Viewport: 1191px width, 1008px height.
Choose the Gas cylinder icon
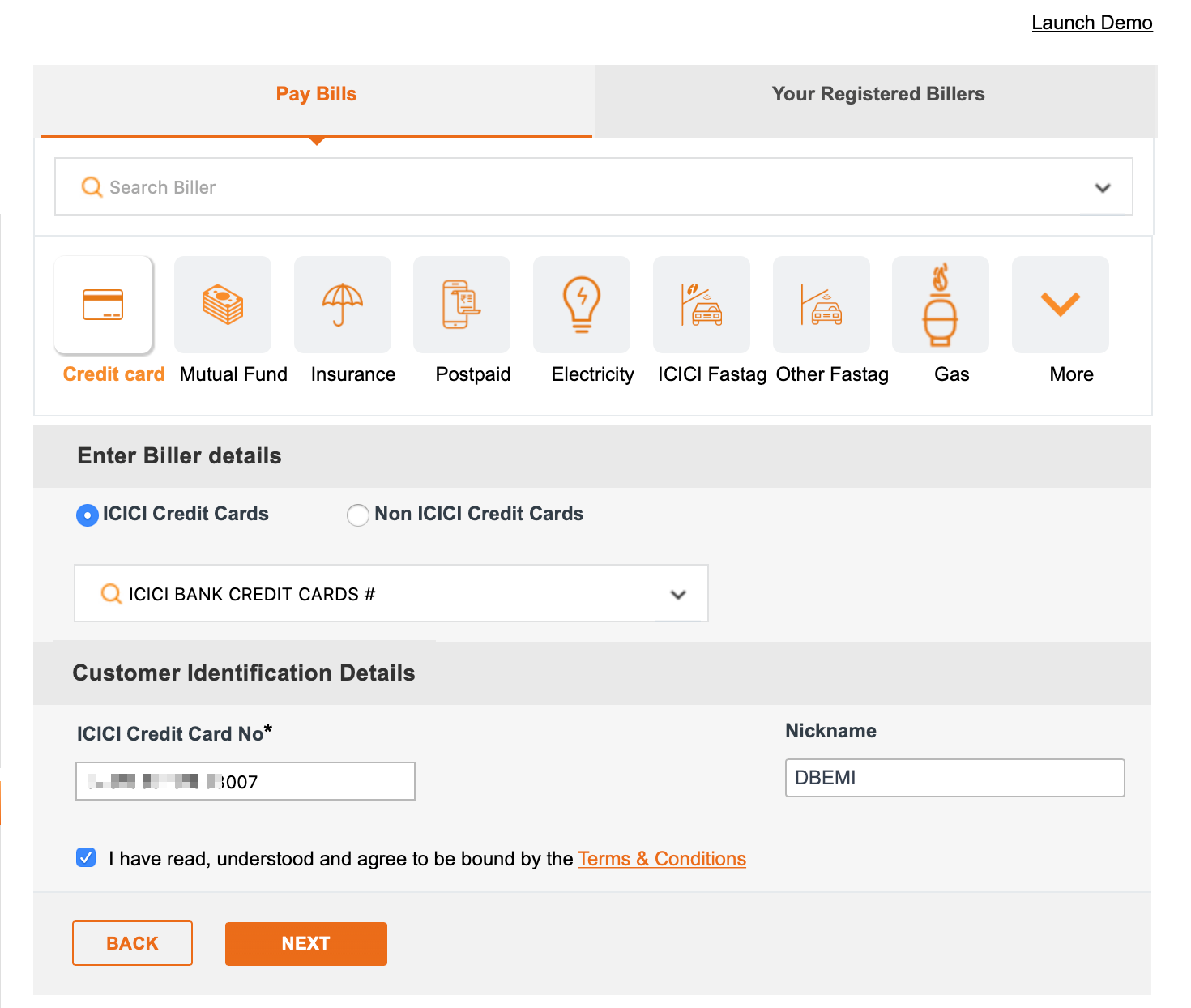941,305
